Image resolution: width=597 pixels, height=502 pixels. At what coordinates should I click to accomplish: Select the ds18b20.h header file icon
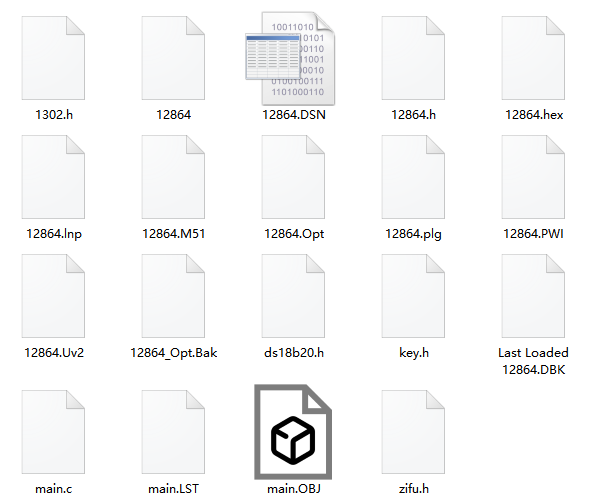point(293,296)
